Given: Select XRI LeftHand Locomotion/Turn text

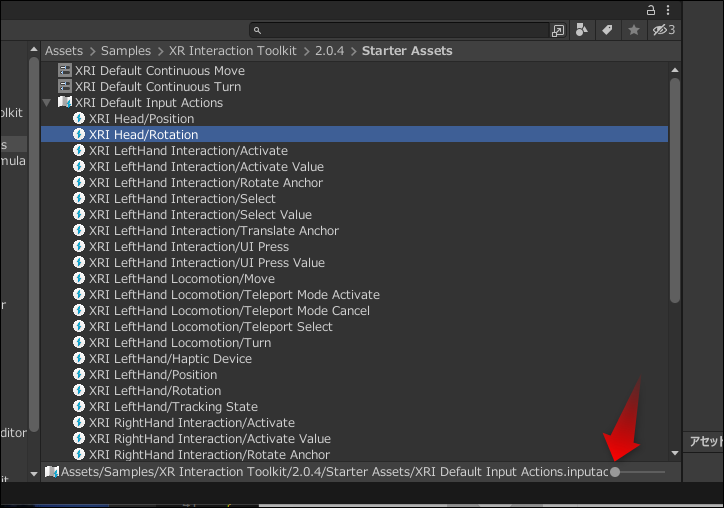Looking at the screenshot, I should (180, 343).
